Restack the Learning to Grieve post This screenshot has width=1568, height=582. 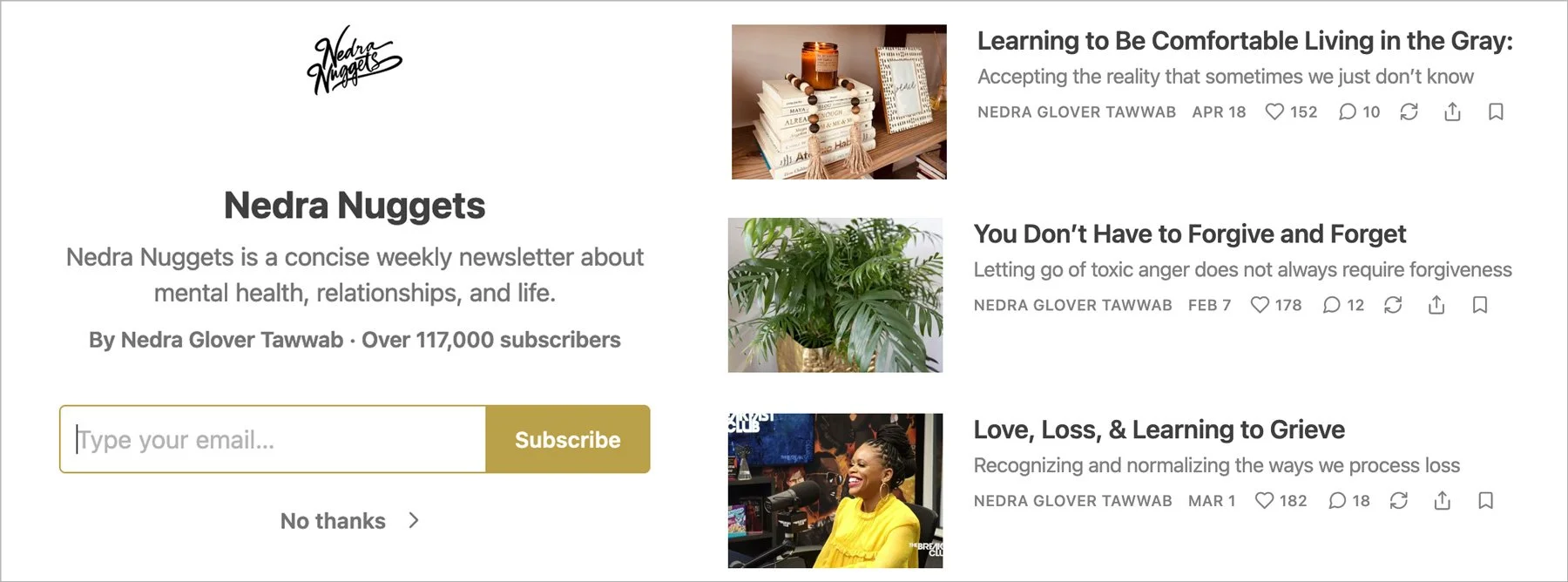tap(1399, 500)
